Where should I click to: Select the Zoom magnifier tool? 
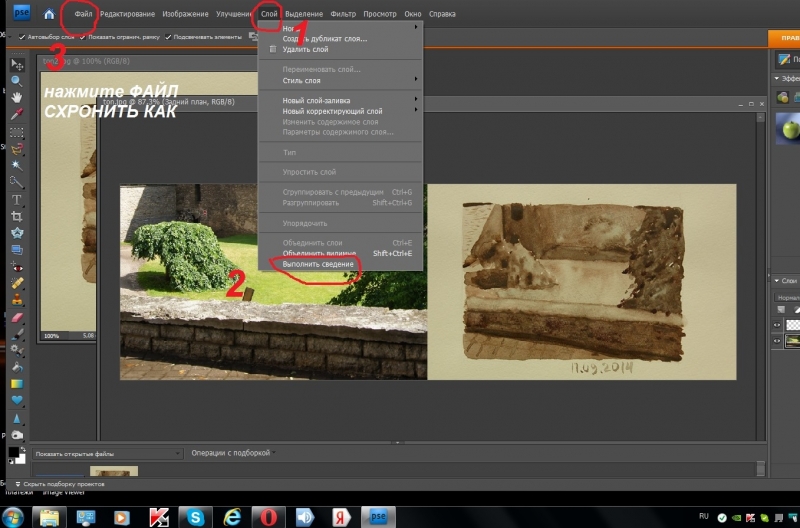pos(16,80)
